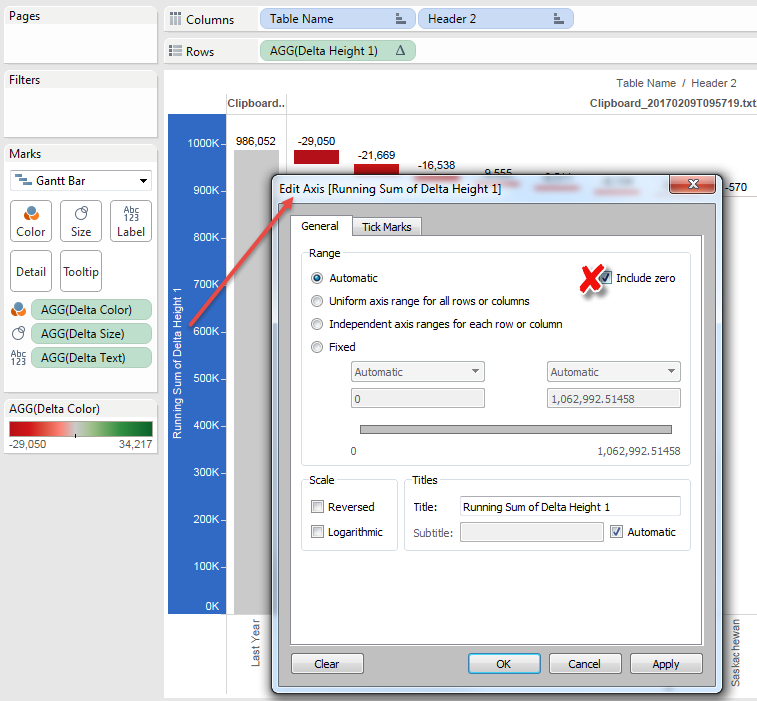Click the Clipboard.. column header

[x=256, y=103]
